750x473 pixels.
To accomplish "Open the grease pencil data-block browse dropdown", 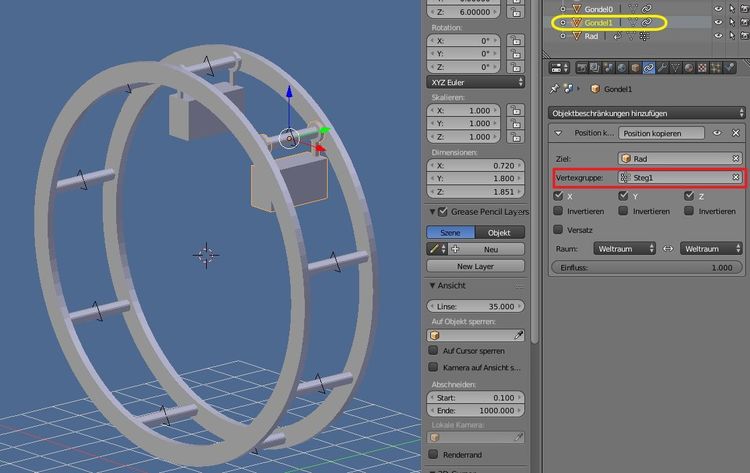I will (437, 249).
